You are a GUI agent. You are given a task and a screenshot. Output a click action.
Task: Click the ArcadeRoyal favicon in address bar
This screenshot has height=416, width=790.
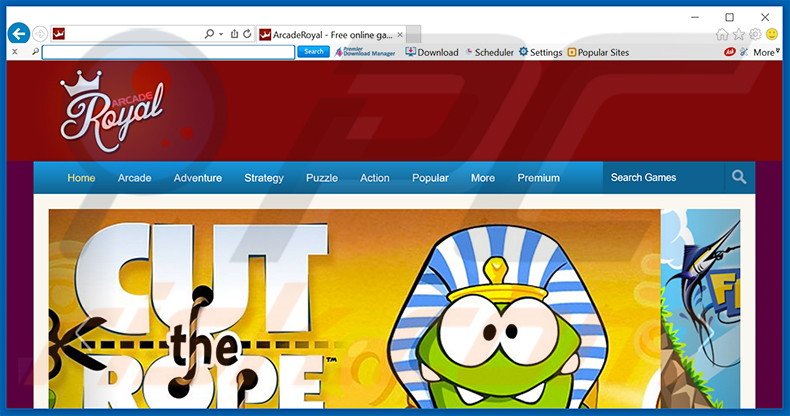[x=58, y=34]
